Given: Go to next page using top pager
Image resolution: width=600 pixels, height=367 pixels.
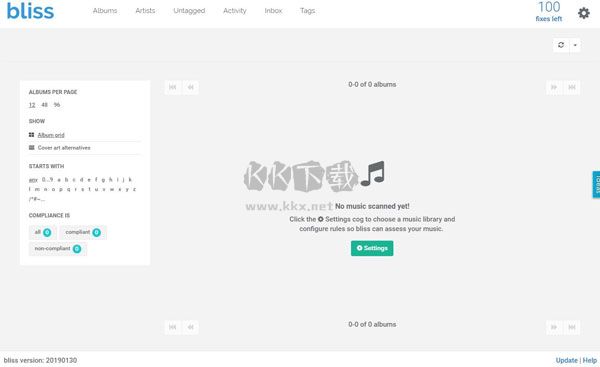Looking at the screenshot, I should [x=554, y=87].
